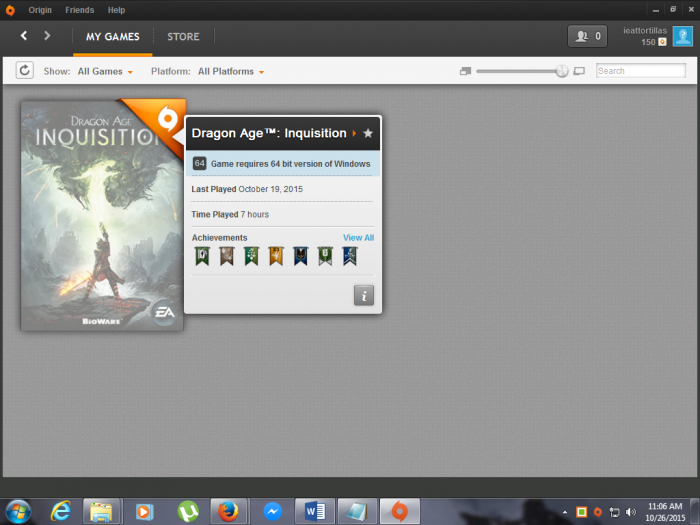Click the volume speaker tray icon
The image size is (700, 525).
[631, 512]
